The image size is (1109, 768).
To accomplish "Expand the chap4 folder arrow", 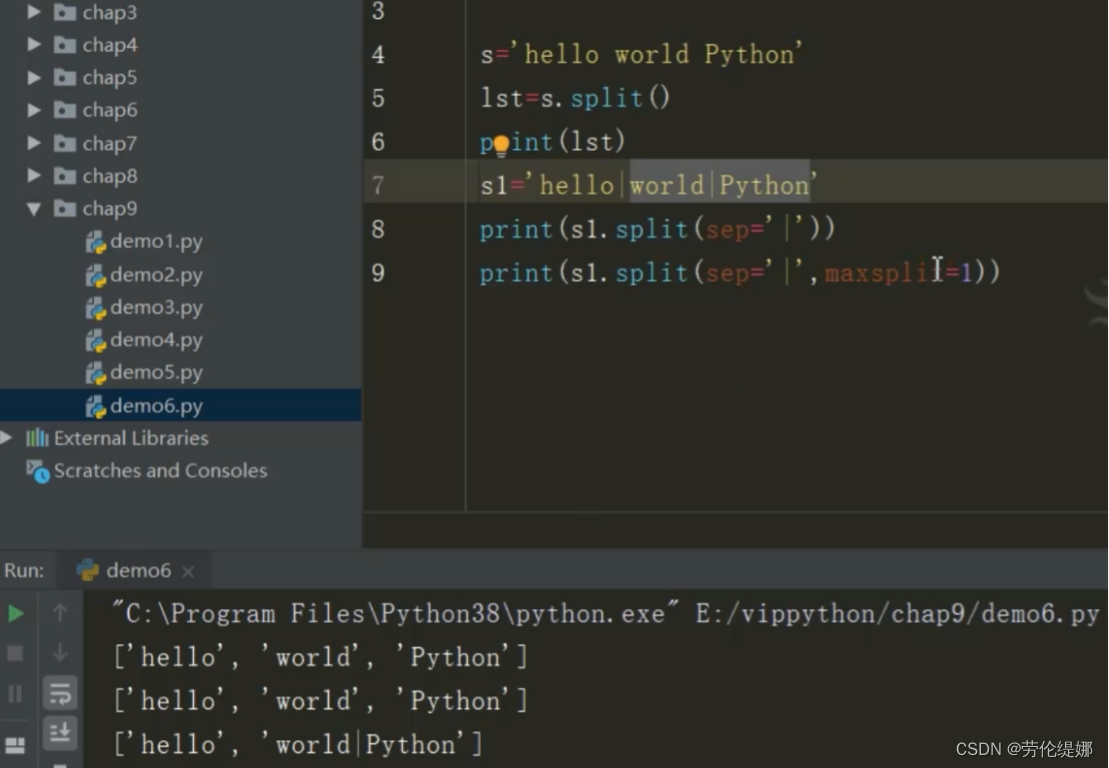I will [x=33, y=45].
